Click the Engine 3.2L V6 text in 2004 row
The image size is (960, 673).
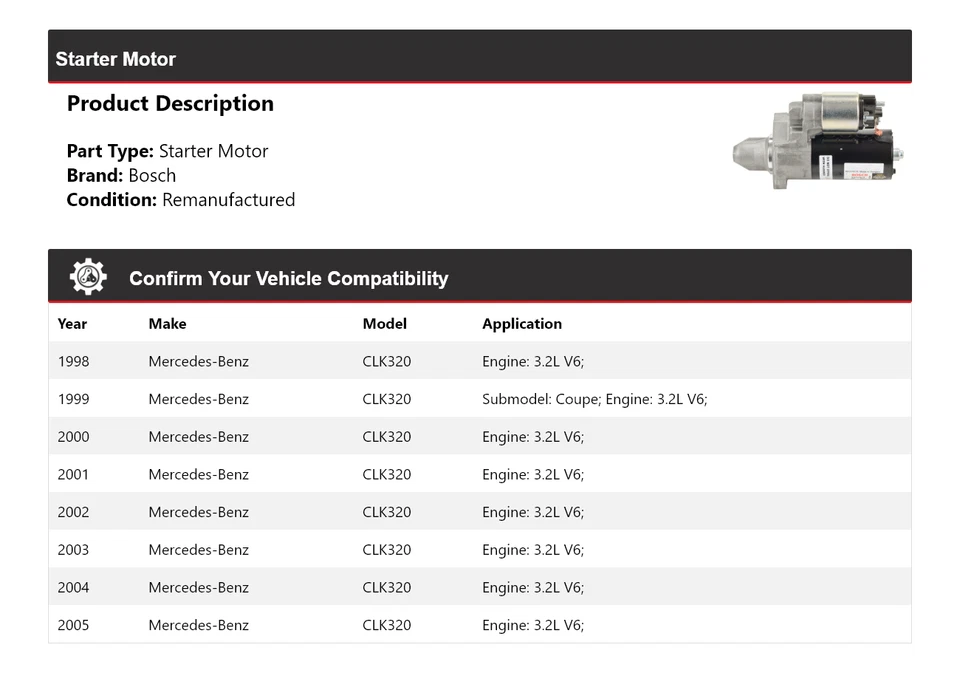click(x=532, y=588)
